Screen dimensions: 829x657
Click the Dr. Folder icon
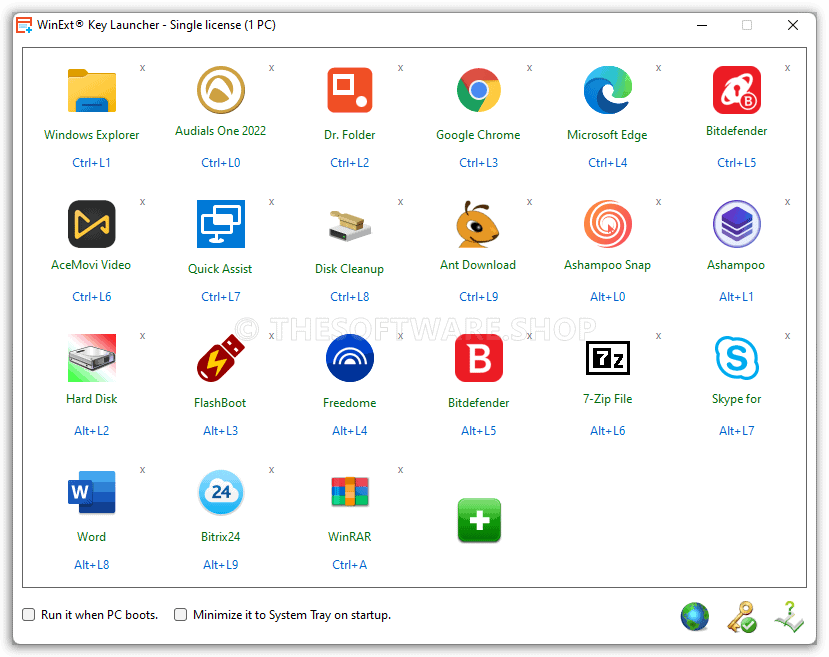tap(349, 90)
